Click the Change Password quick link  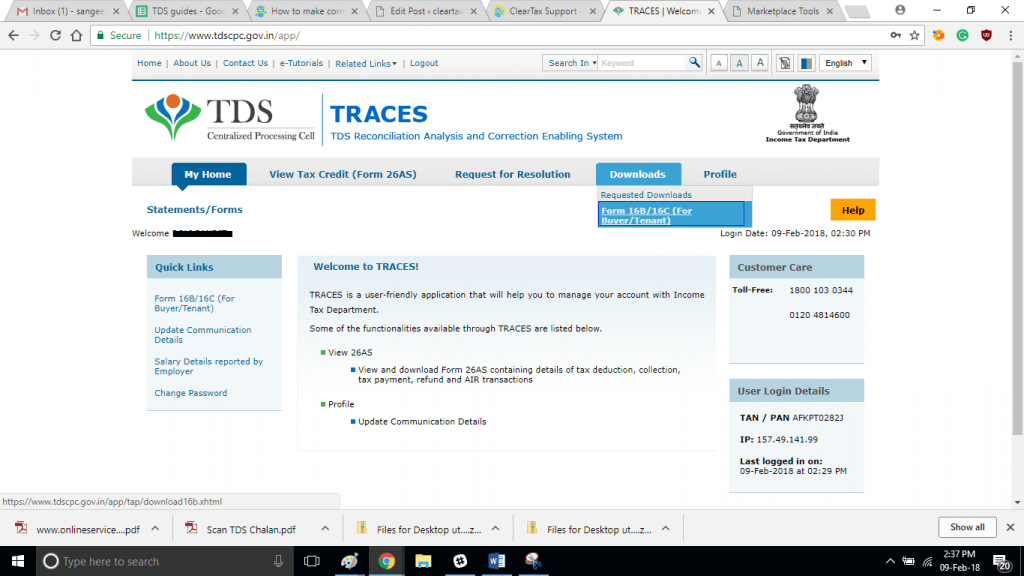coord(191,393)
